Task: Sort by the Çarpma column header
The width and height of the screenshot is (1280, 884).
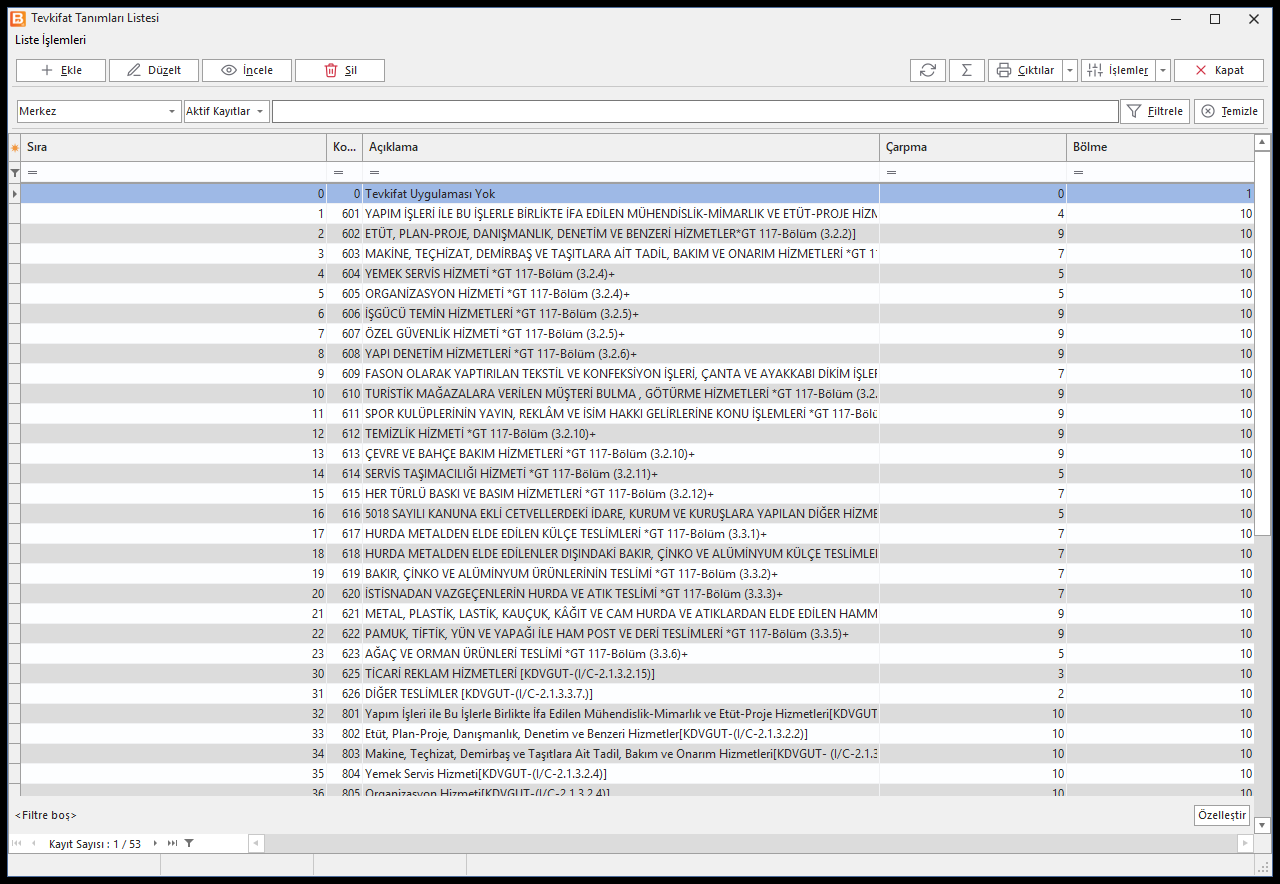Action: pos(973,147)
